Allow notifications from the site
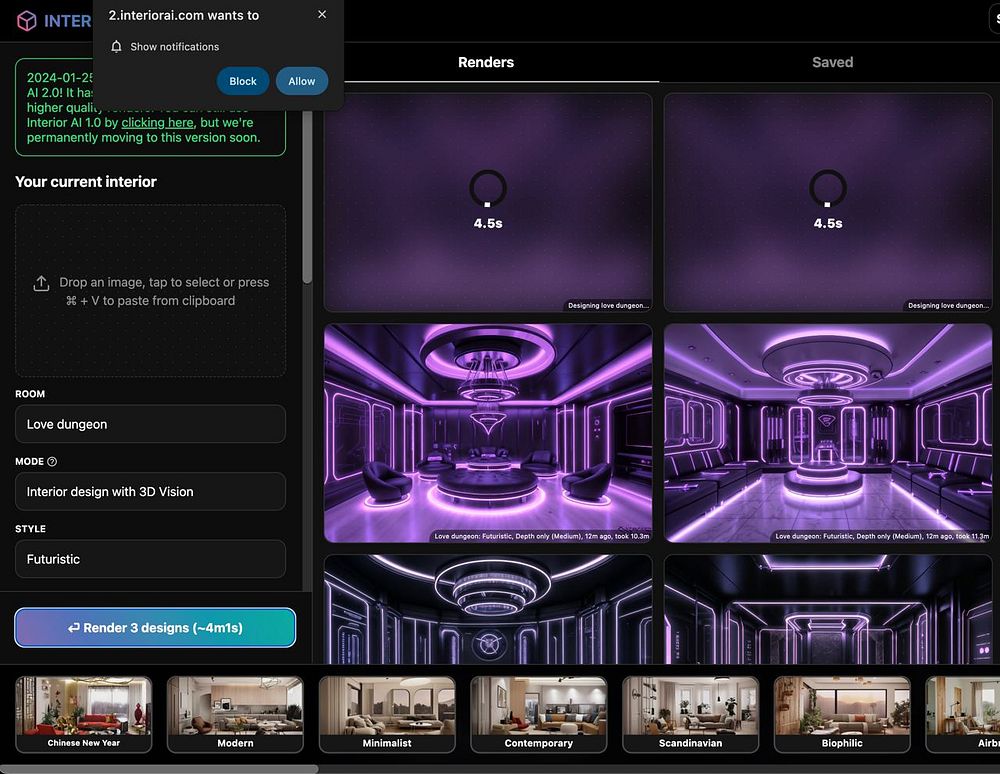 [x=302, y=81]
